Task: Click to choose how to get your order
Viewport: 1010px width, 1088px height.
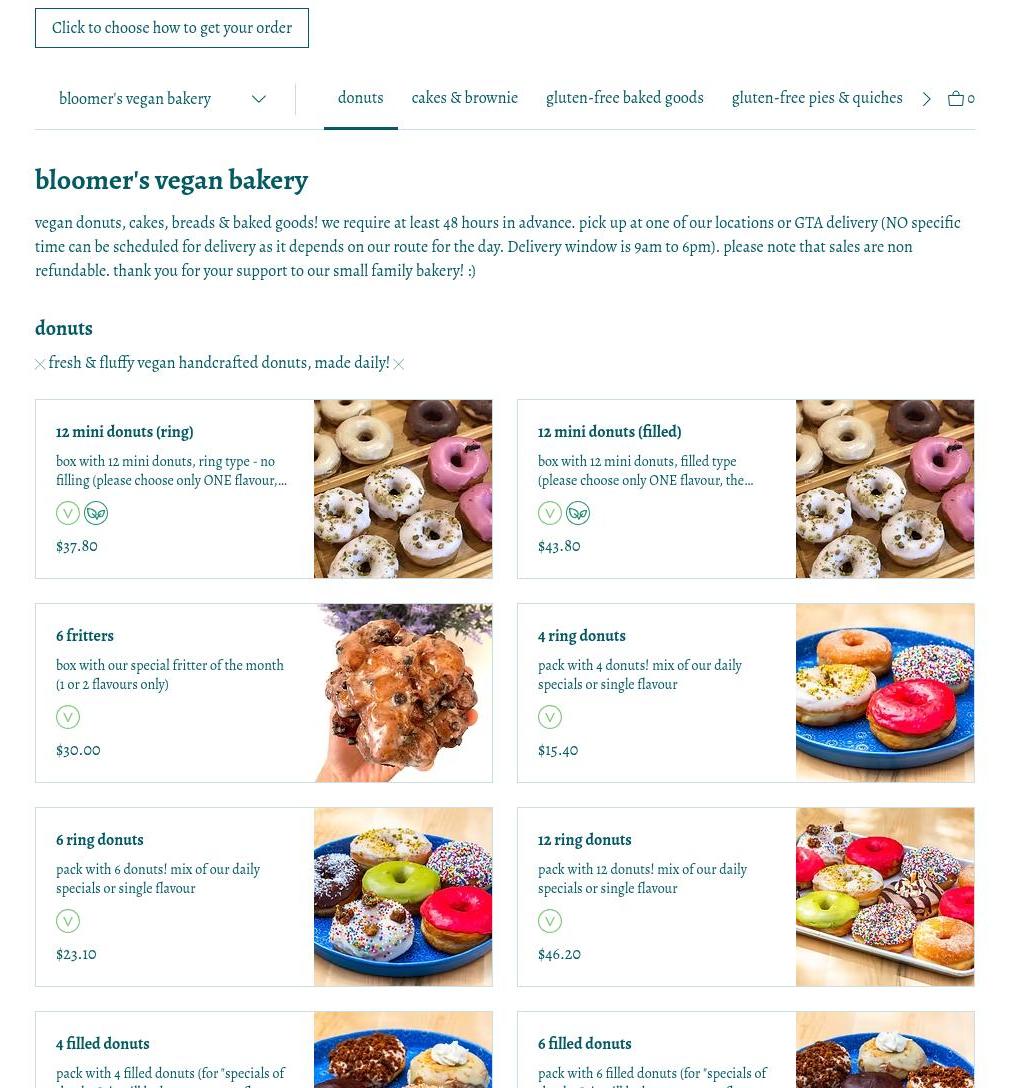Action: (172, 28)
